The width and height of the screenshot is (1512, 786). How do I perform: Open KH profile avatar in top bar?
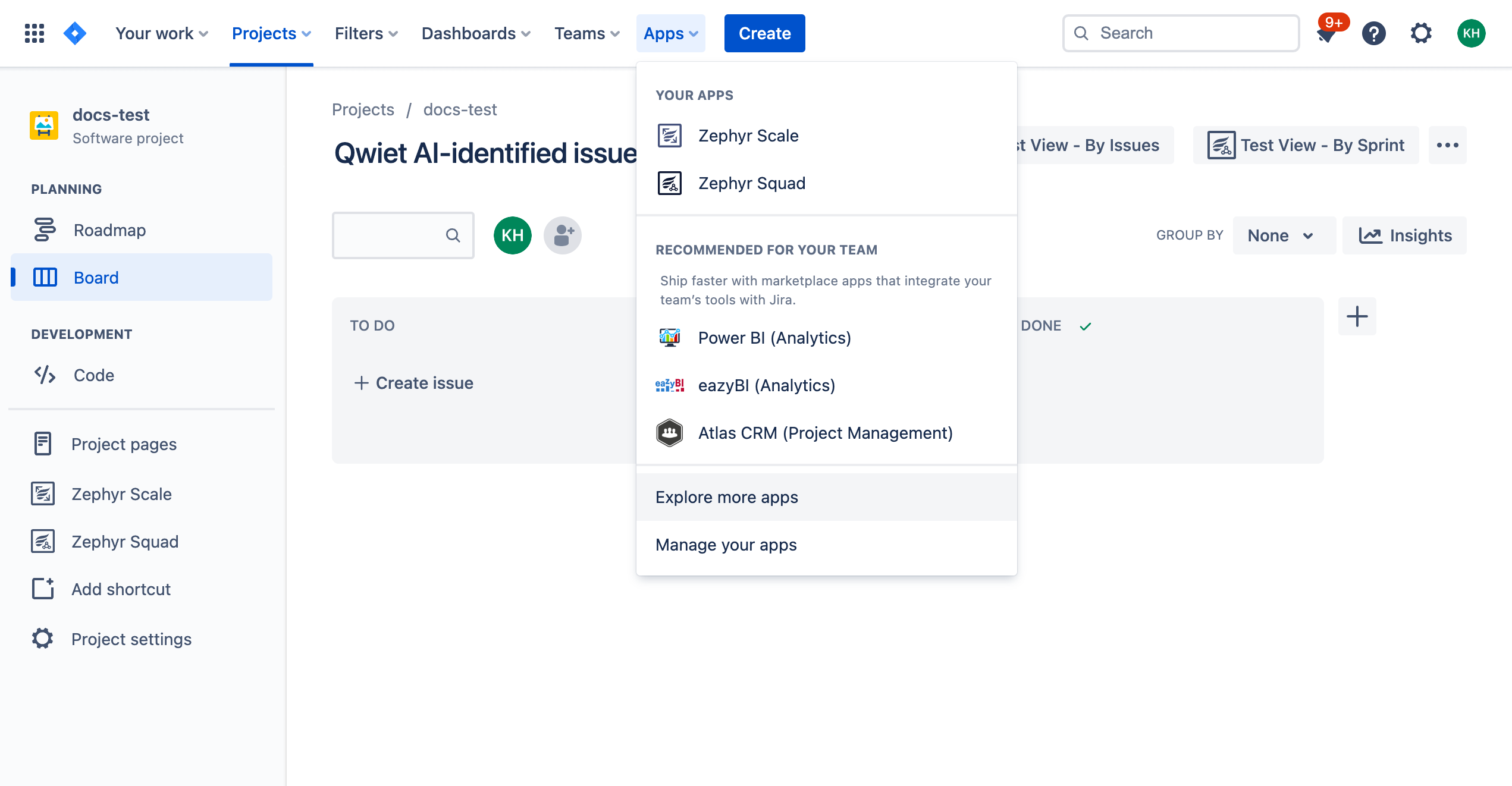tap(1471, 33)
